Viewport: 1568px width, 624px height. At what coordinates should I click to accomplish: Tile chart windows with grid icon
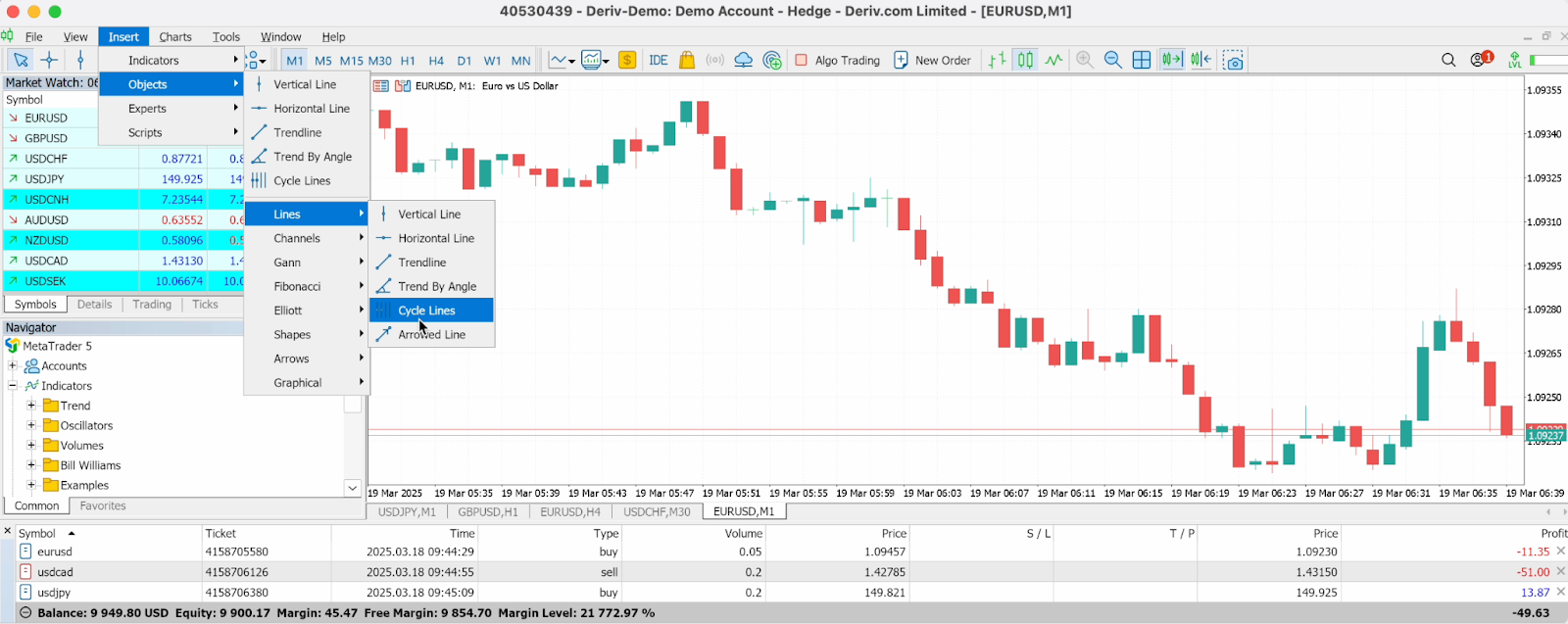coord(1142,60)
